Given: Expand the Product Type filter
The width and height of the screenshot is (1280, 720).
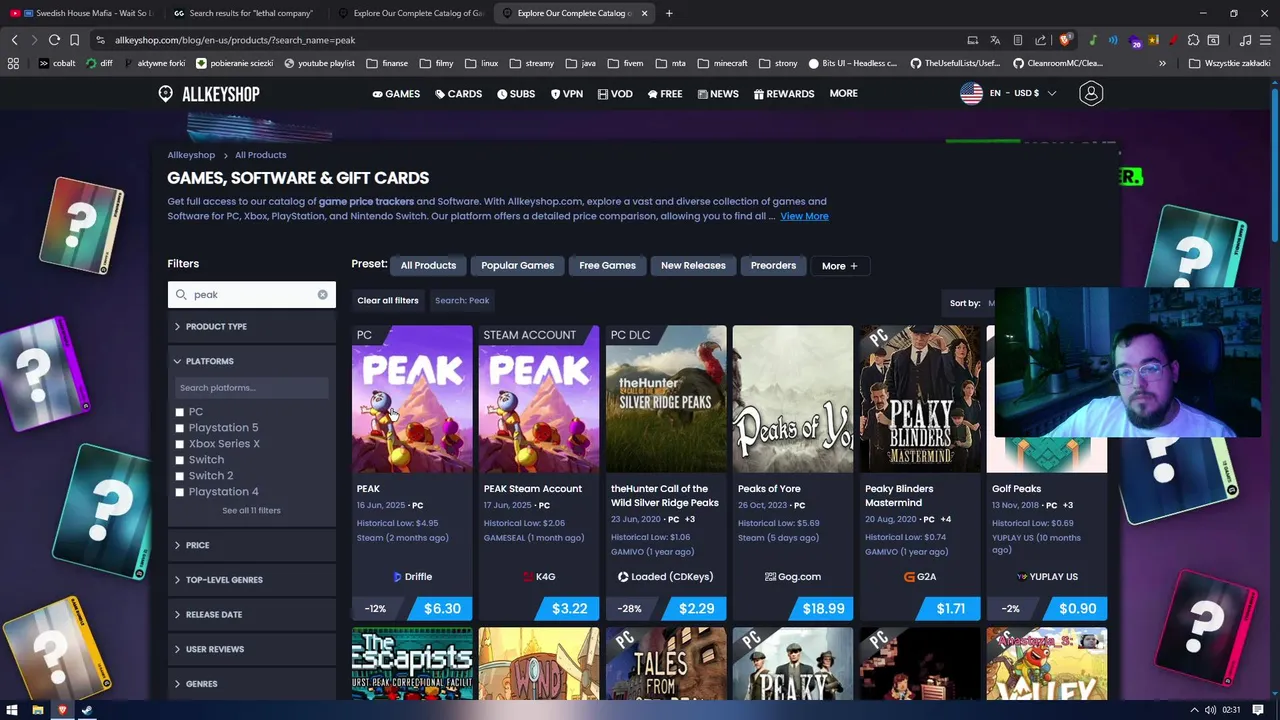Looking at the screenshot, I should point(251,327).
